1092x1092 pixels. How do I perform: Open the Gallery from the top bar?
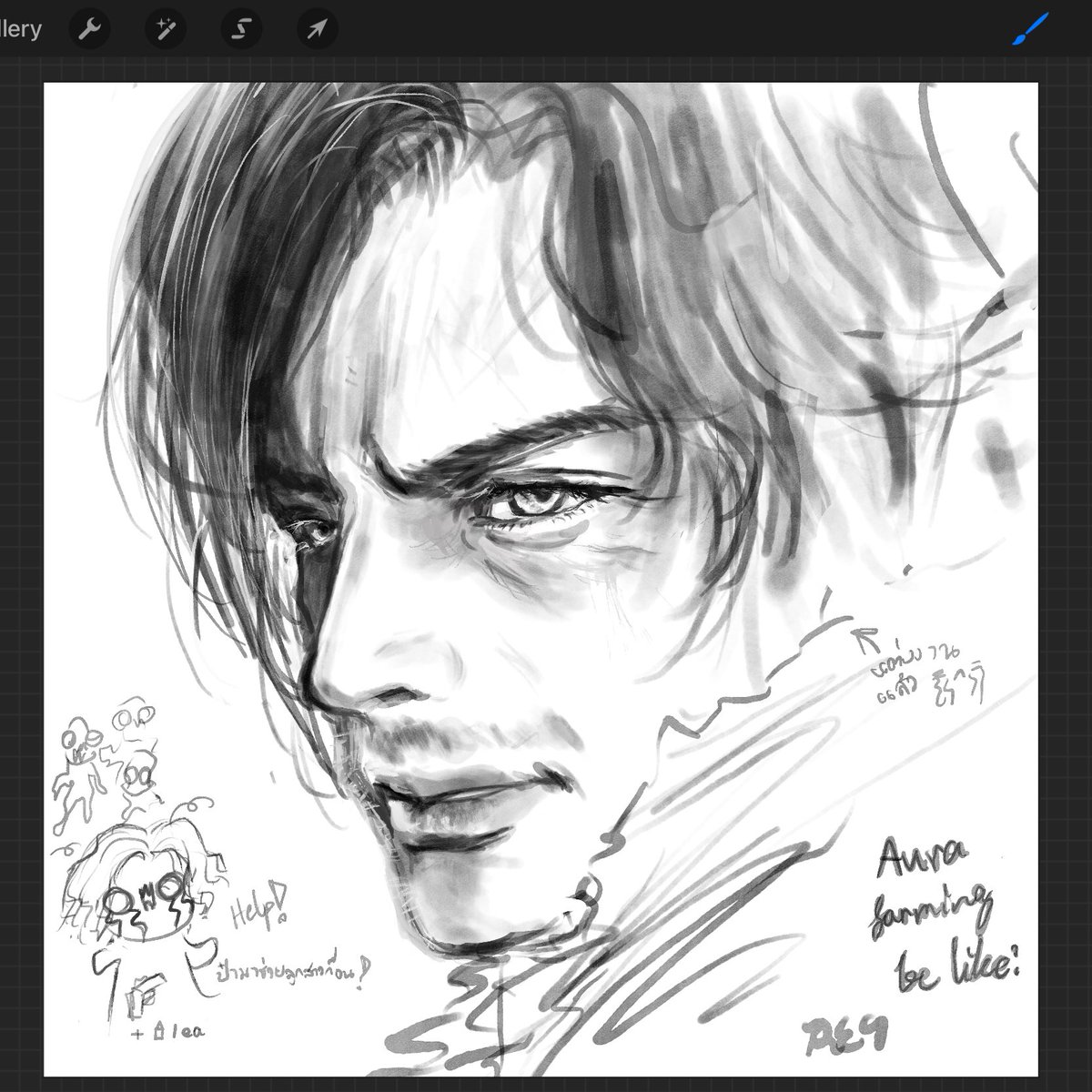coord(20,29)
